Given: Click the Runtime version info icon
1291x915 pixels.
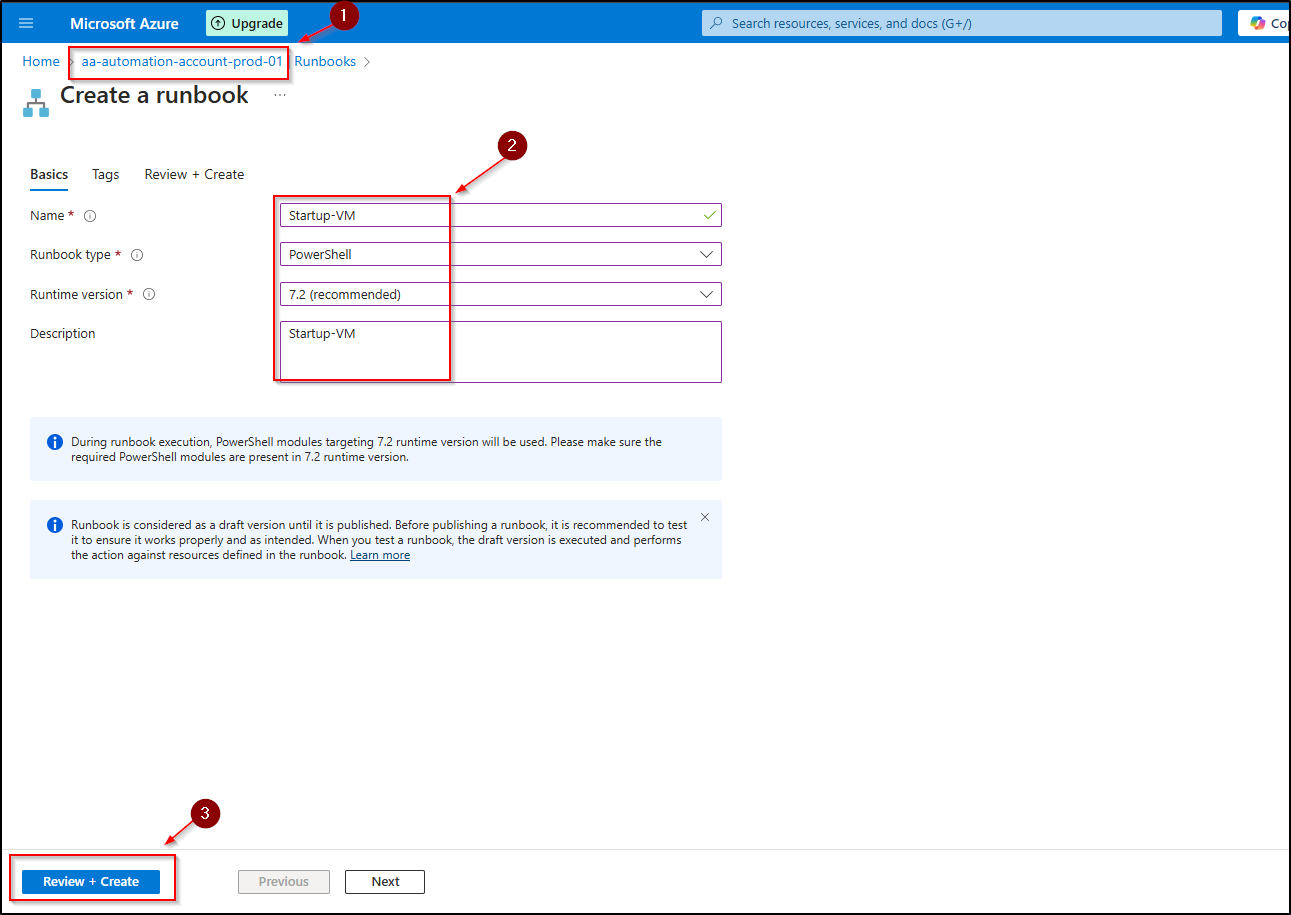Looking at the screenshot, I should coord(149,295).
